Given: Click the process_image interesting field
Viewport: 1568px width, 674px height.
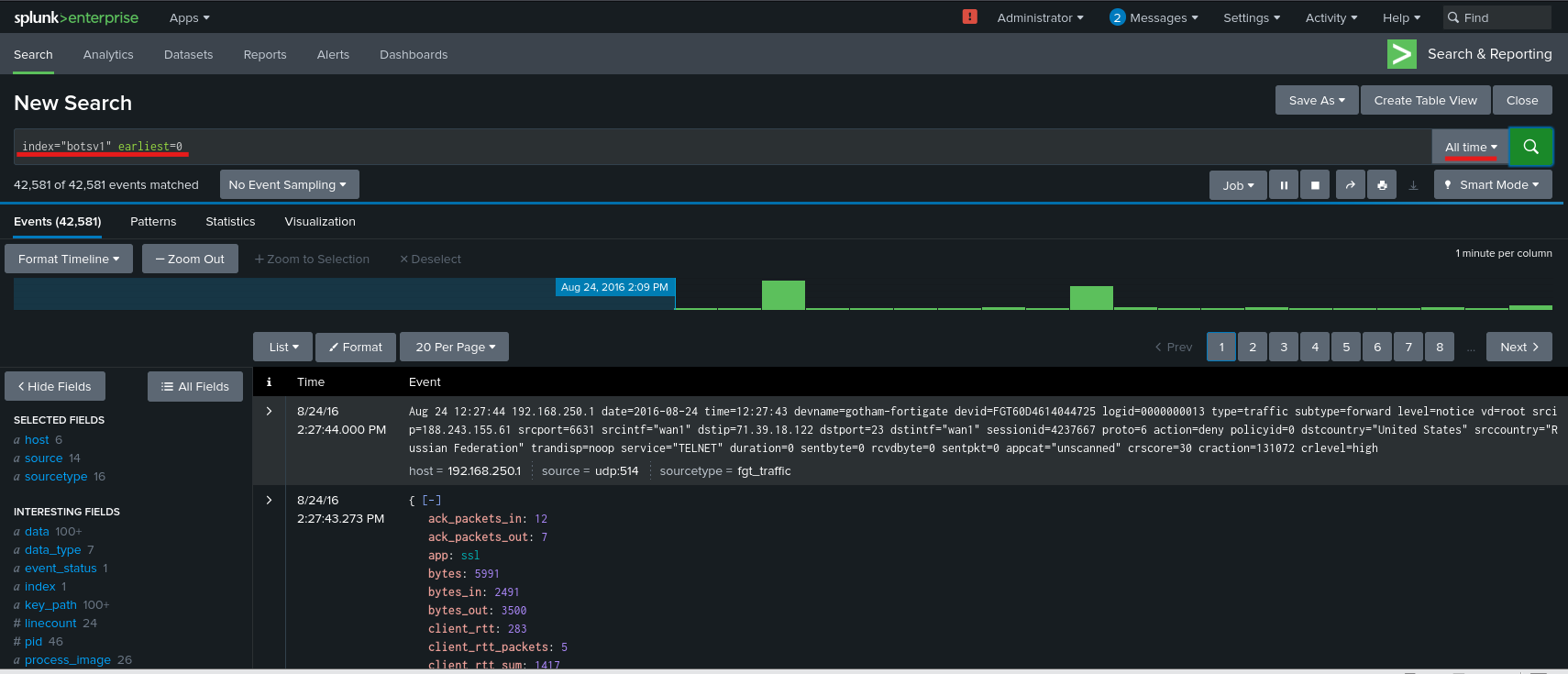Looking at the screenshot, I should click(x=68, y=659).
